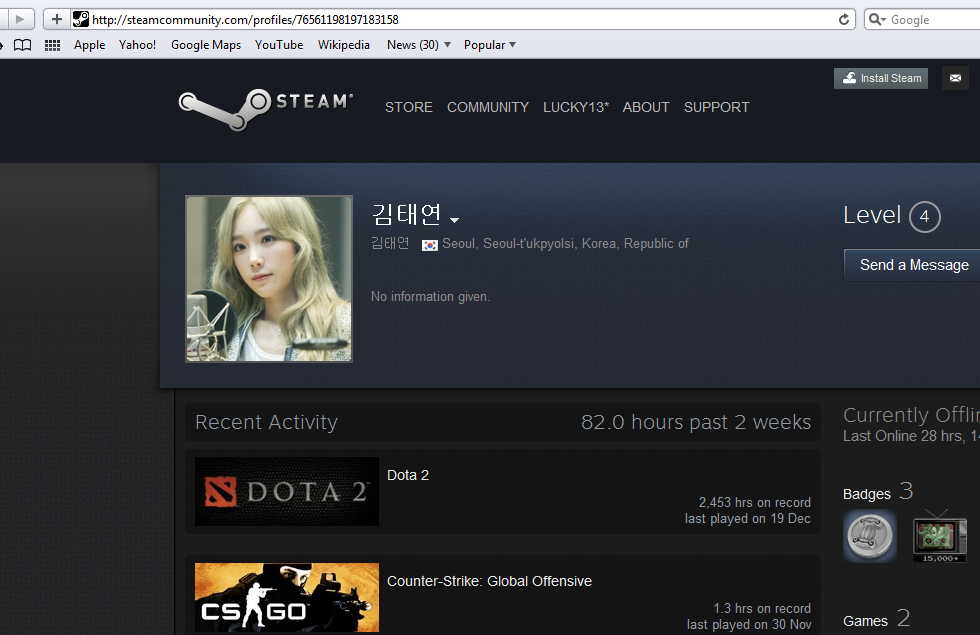The width and height of the screenshot is (980, 635).
Task: Expand the News (30) bookmarks folder
Action: tap(418, 45)
